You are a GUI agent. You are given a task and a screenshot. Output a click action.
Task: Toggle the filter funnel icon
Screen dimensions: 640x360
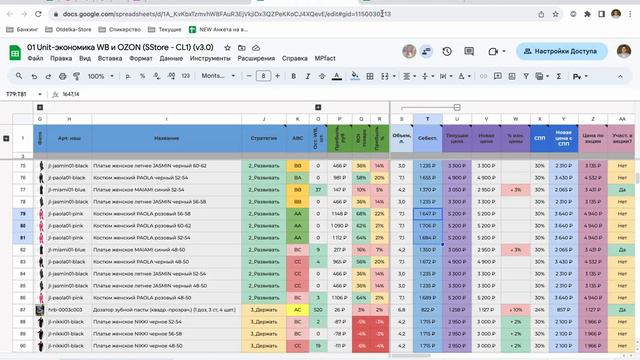(x=526, y=76)
